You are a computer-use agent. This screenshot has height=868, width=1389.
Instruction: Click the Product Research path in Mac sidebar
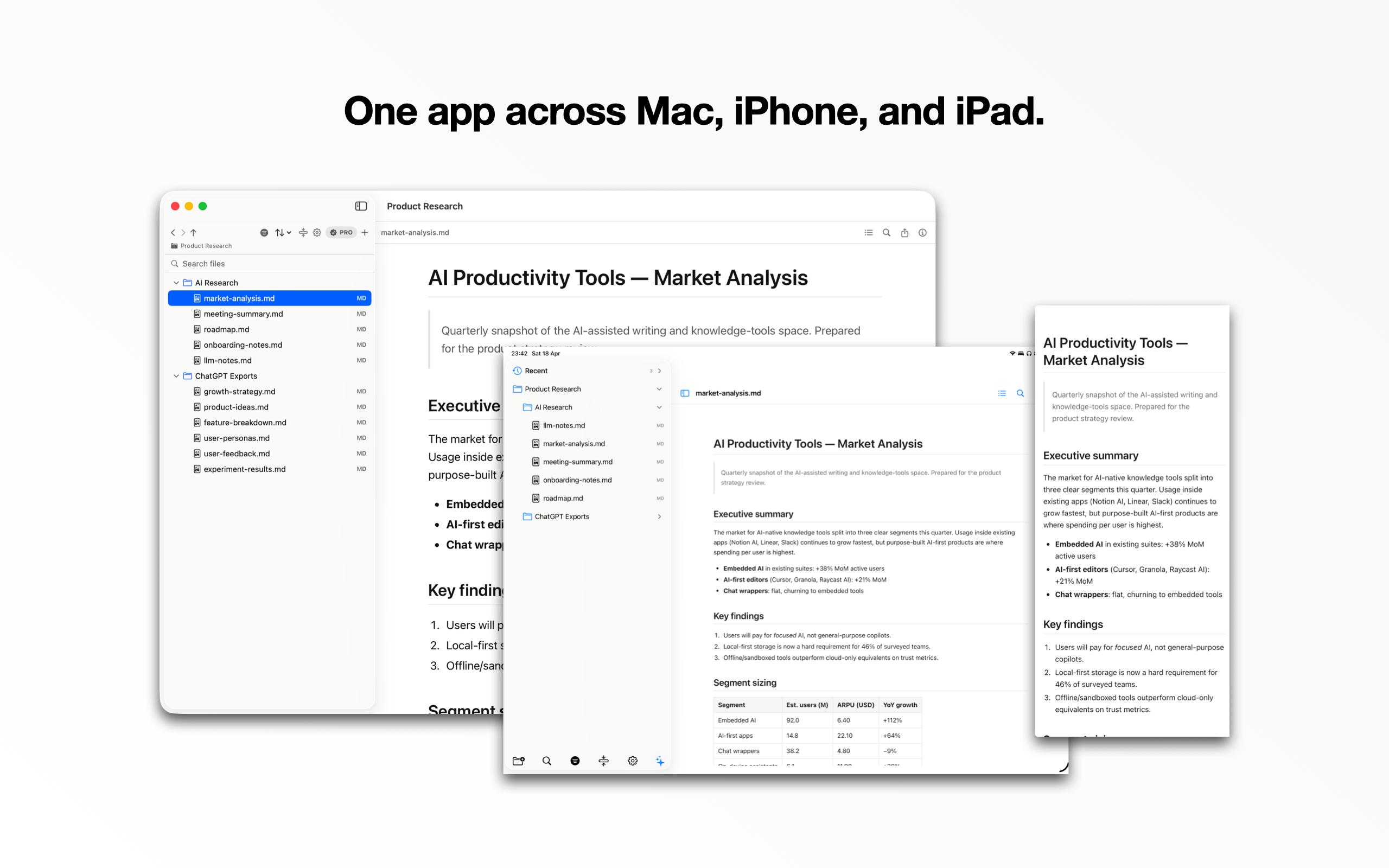click(x=201, y=246)
